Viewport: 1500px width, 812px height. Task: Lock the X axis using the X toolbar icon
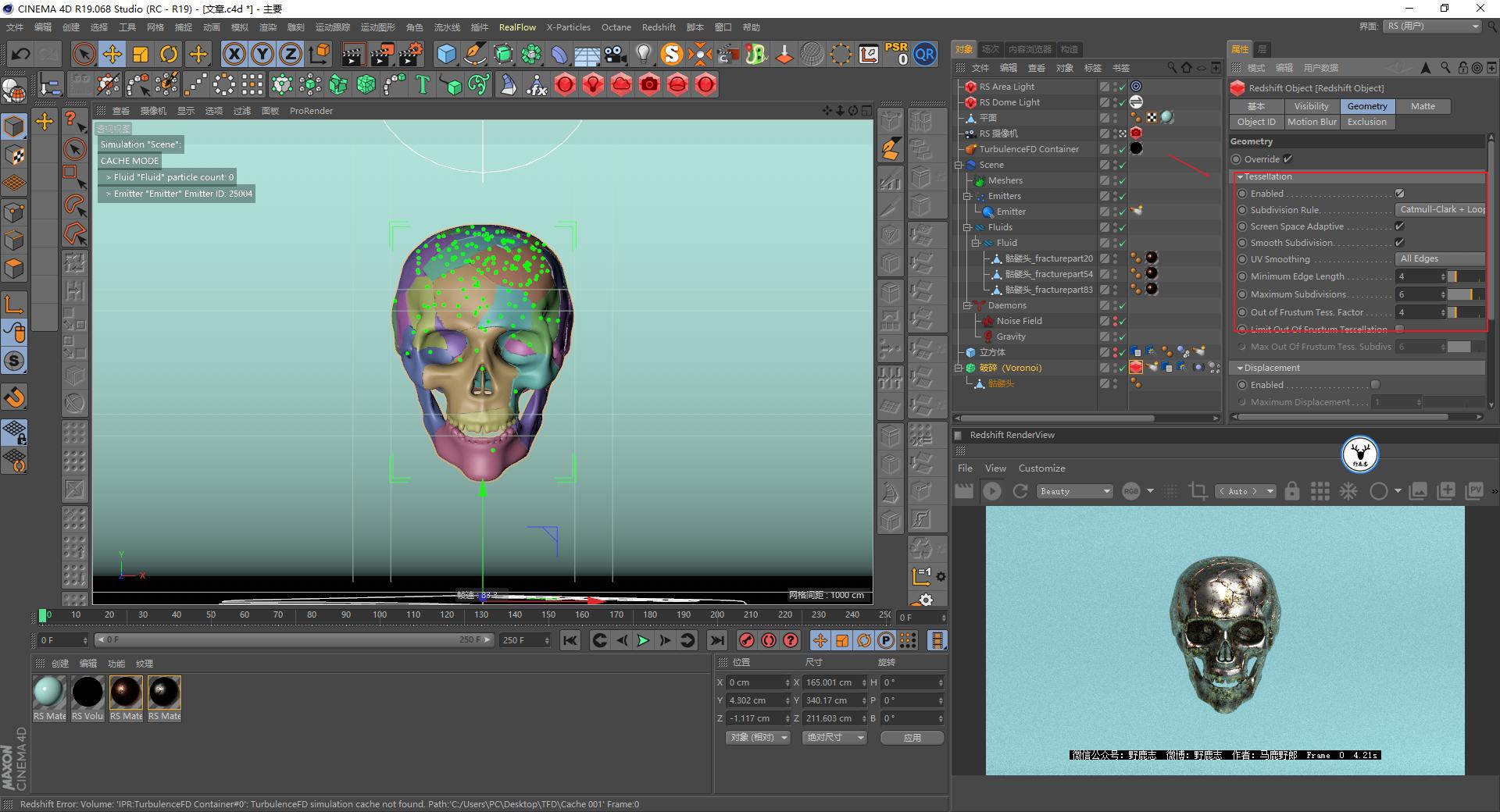[234, 54]
